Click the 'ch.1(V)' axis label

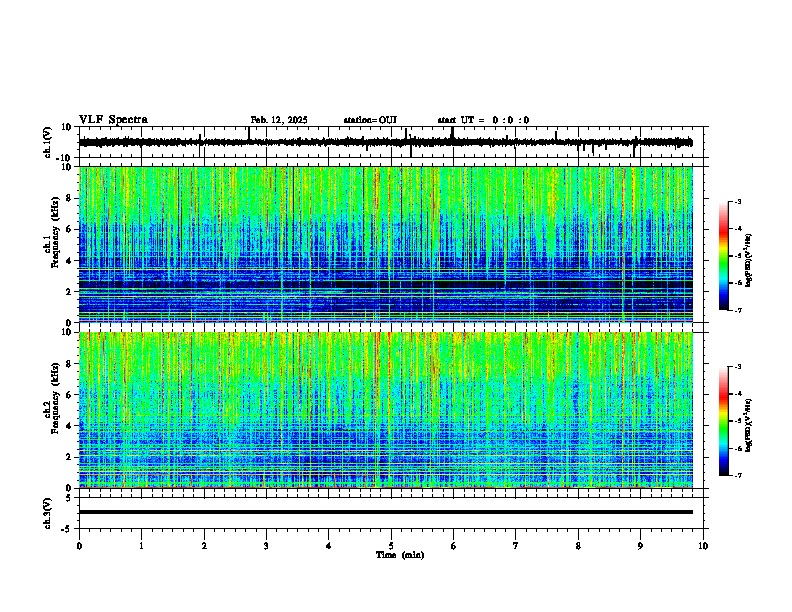(x=48, y=142)
